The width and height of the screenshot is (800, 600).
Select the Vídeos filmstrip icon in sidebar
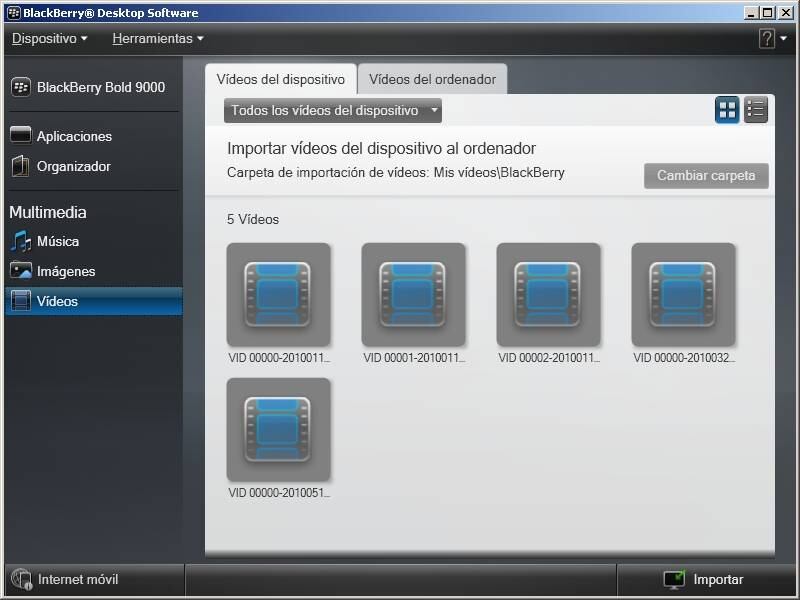(x=21, y=301)
